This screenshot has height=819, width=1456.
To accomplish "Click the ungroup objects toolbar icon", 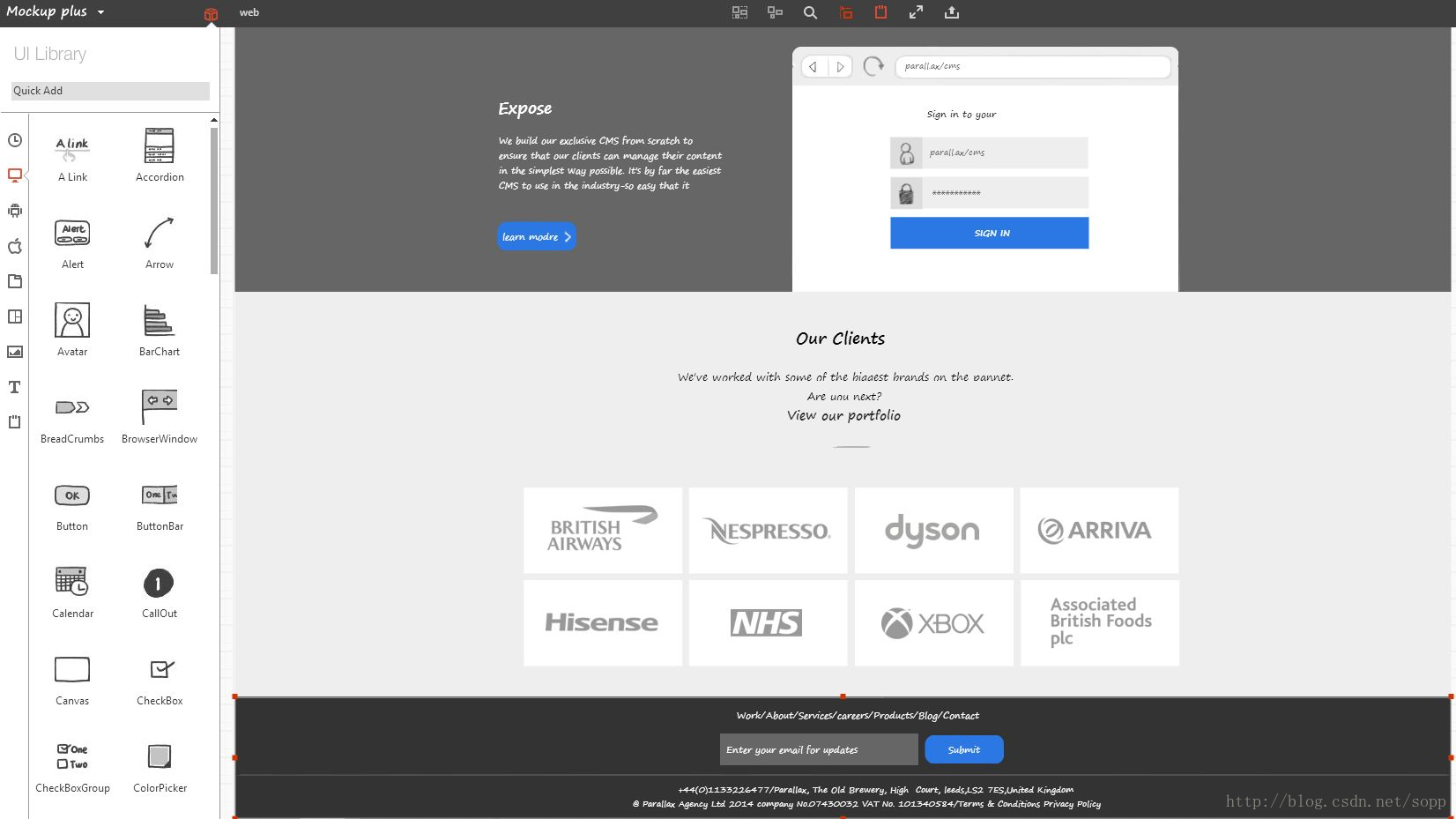I will click(x=775, y=12).
